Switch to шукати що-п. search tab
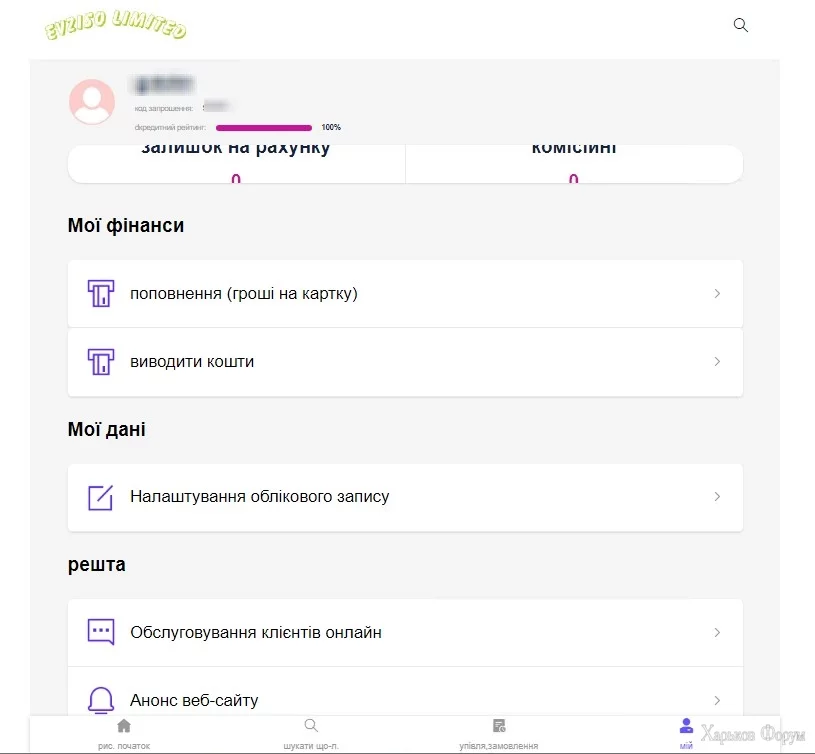This screenshot has width=815, height=754. point(311,734)
